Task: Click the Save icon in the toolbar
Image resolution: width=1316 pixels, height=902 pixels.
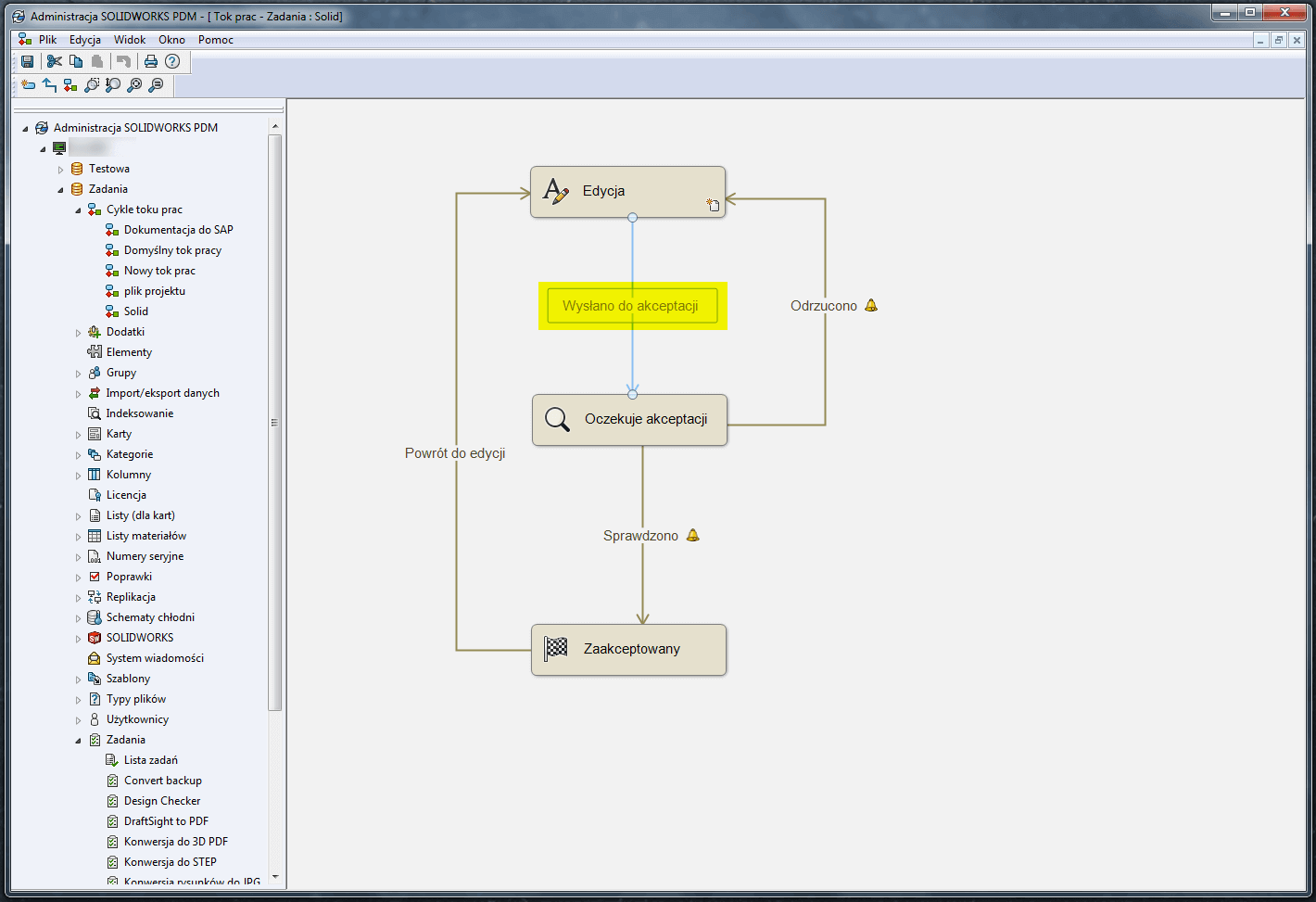Action: [27, 61]
